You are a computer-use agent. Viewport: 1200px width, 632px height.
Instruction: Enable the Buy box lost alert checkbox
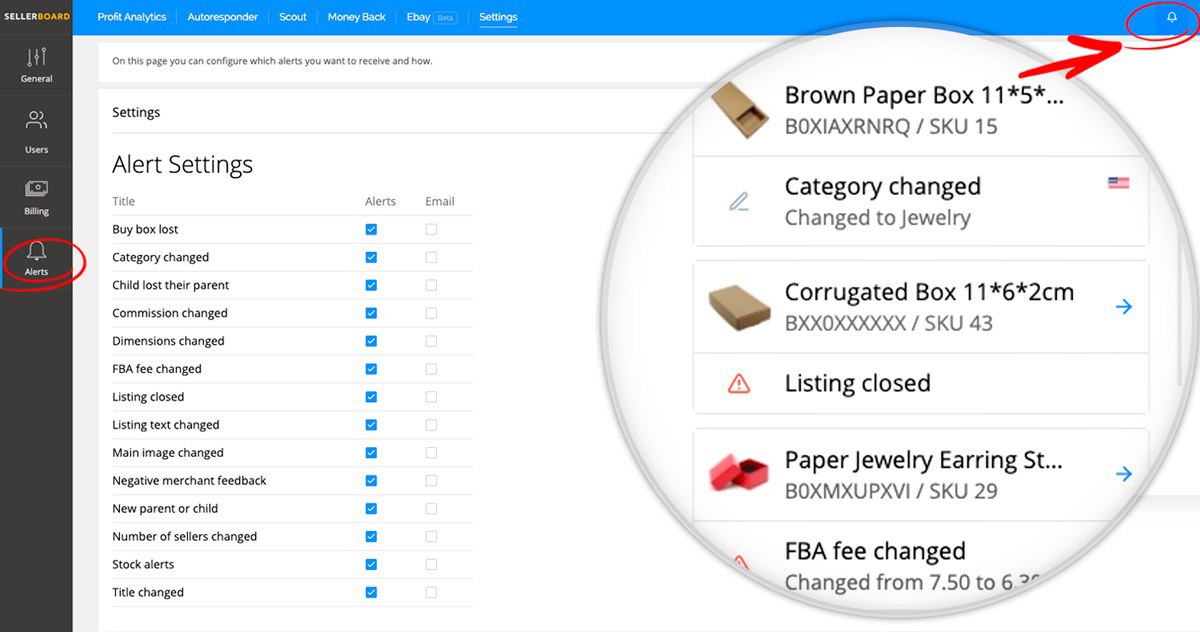point(371,229)
